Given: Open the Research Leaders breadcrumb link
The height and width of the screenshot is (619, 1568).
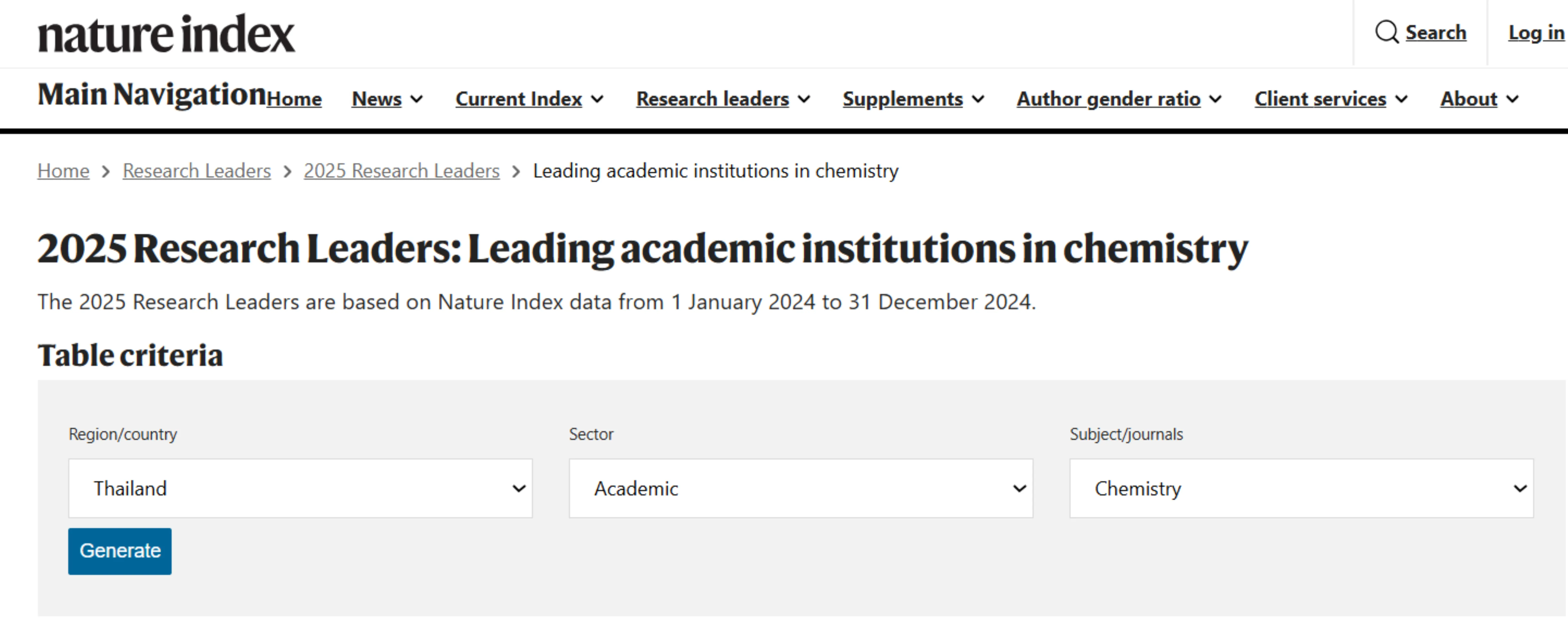Looking at the screenshot, I should [197, 171].
